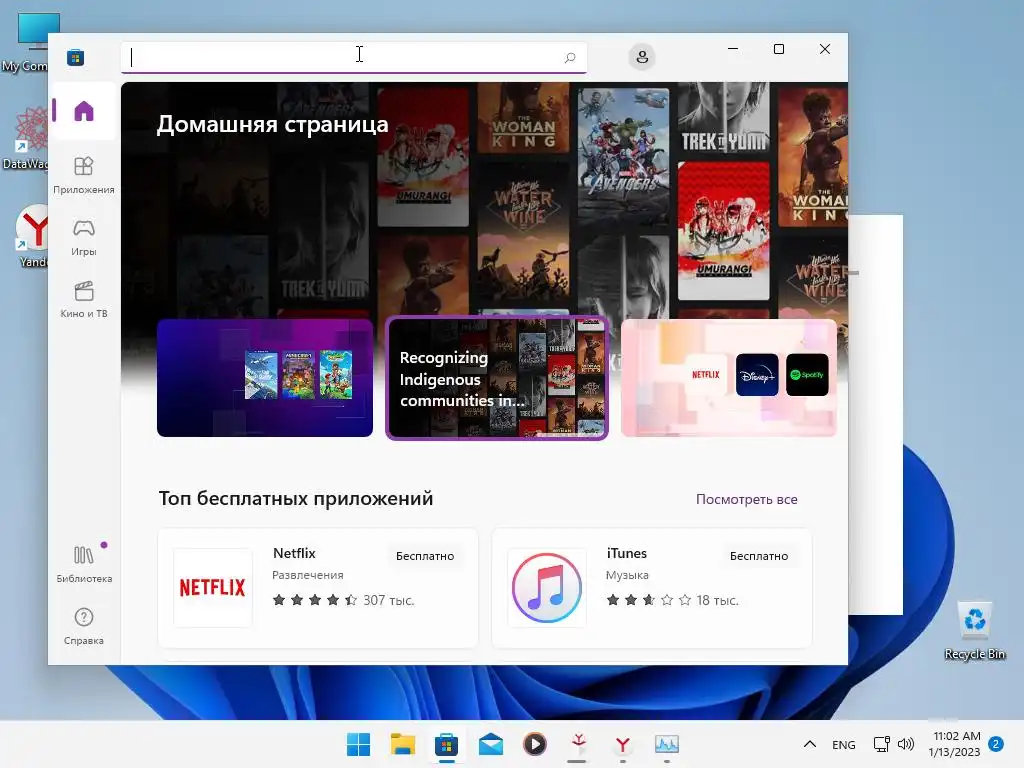
Task: Open the Кино и ТВ section
Action: pyautogui.click(x=84, y=299)
